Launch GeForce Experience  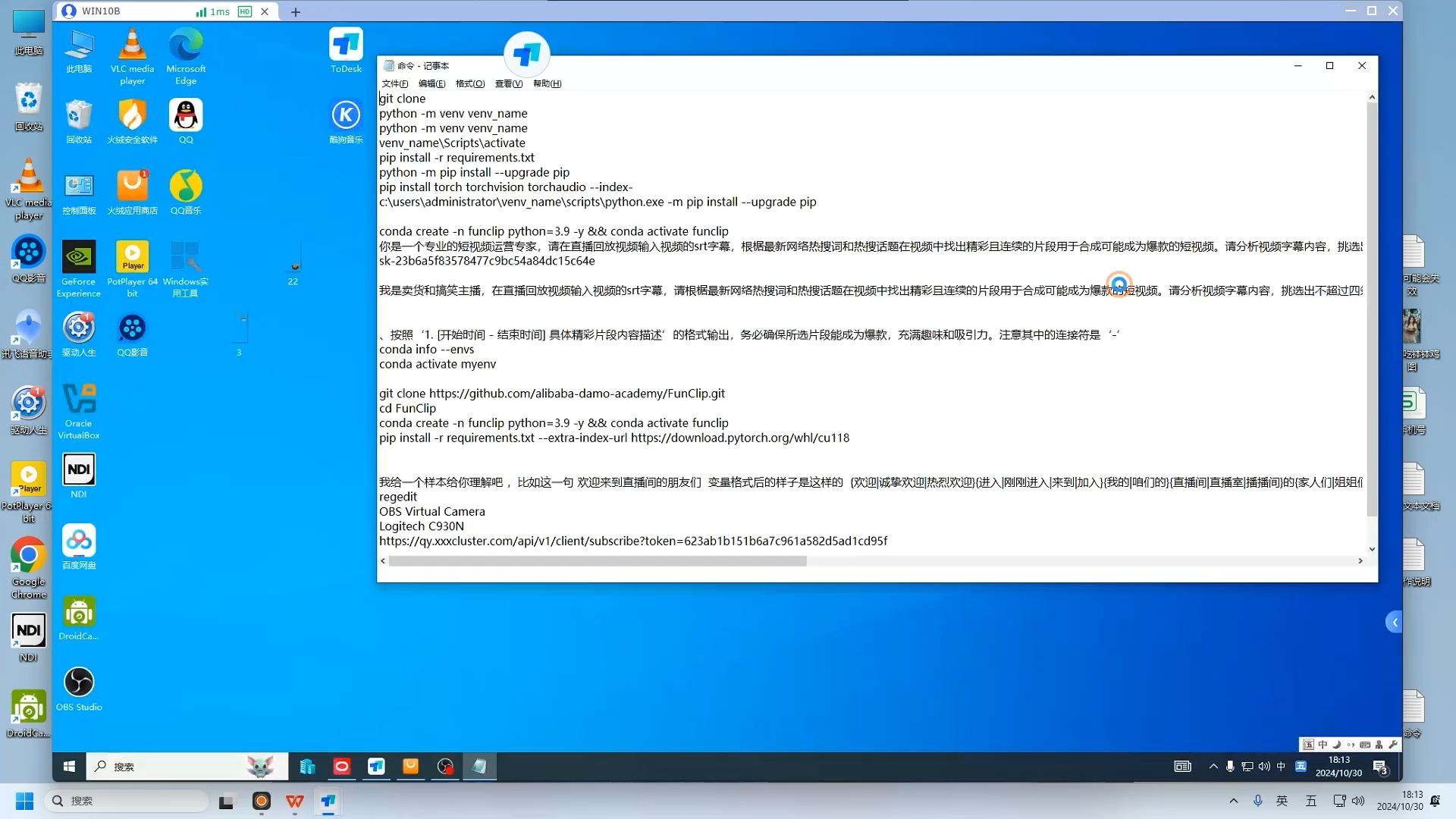tap(79, 269)
